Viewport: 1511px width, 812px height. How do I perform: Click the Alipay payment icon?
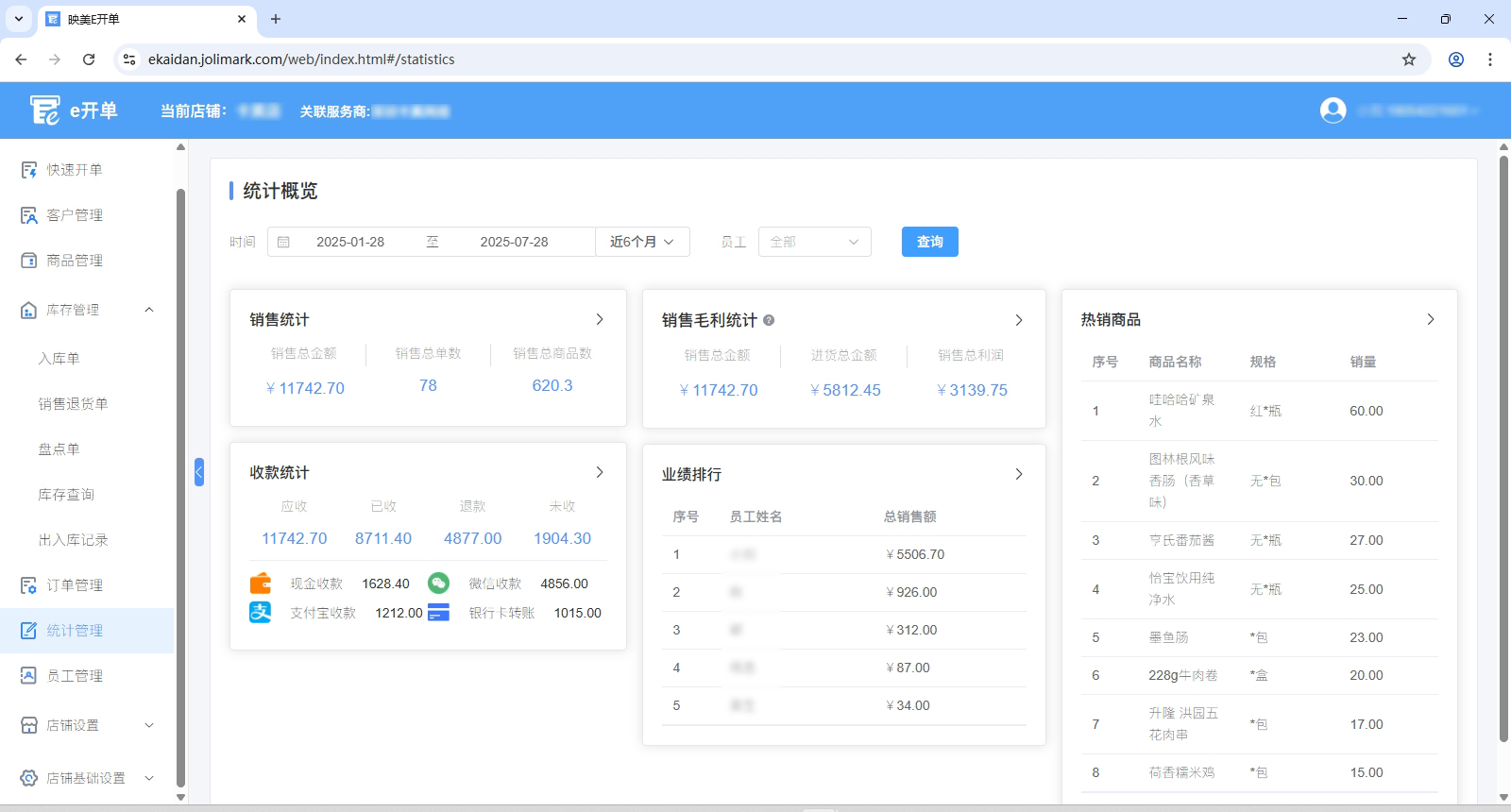261,613
